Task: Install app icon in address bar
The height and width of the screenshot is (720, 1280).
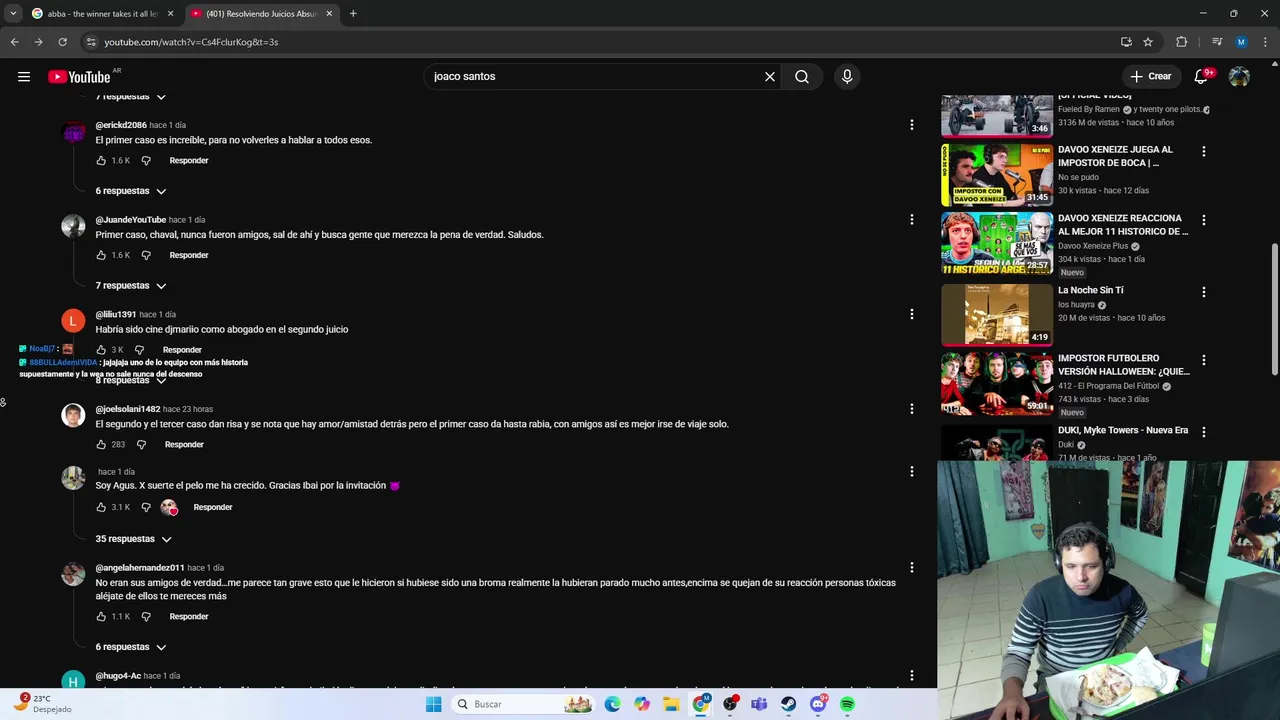Action: [x=1126, y=42]
